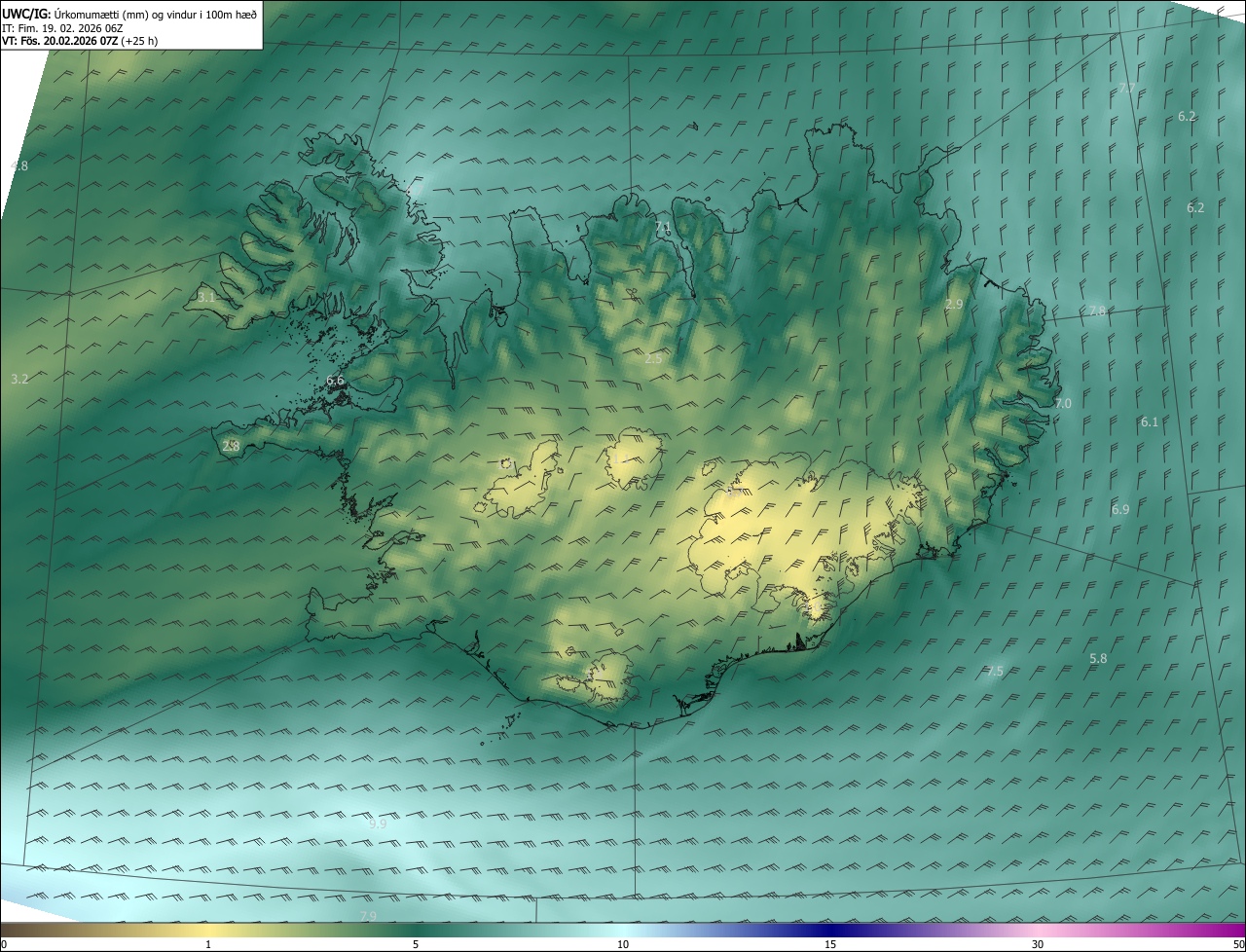Click the 0 label on the color scale
Image resolution: width=1246 pixels, height=952 pixels.
4,944
